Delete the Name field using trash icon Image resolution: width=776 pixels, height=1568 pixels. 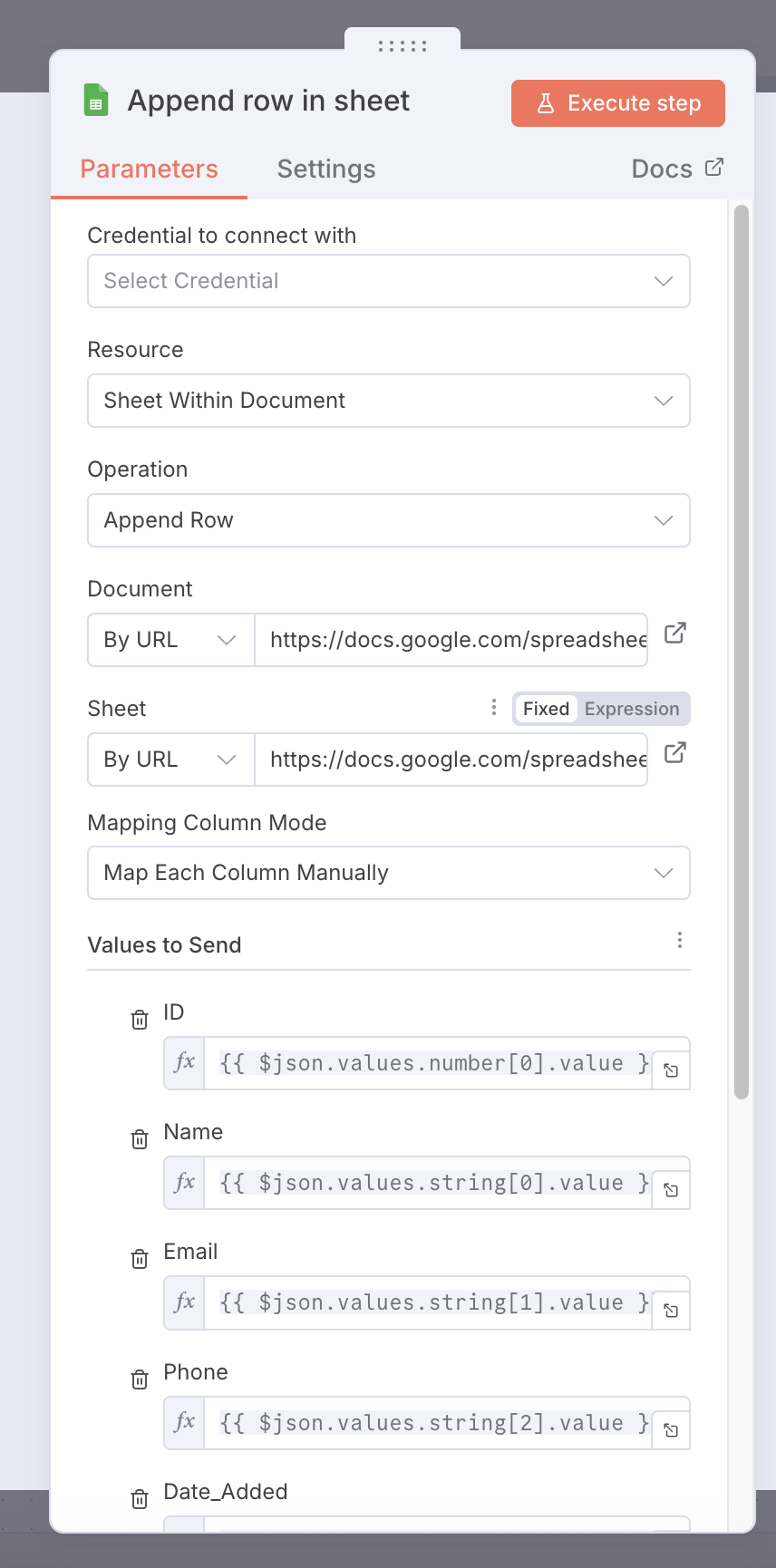pos(140,1139)
